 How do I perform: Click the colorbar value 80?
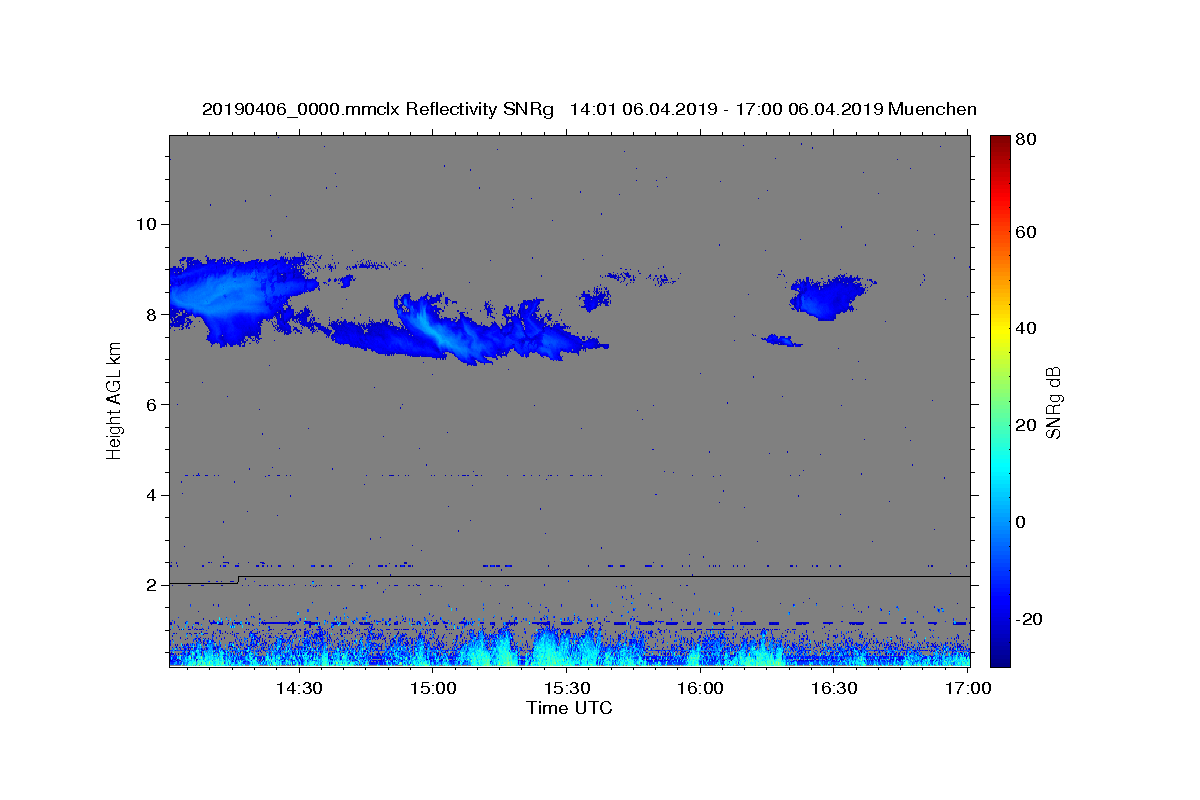[x=1027, y=139]
